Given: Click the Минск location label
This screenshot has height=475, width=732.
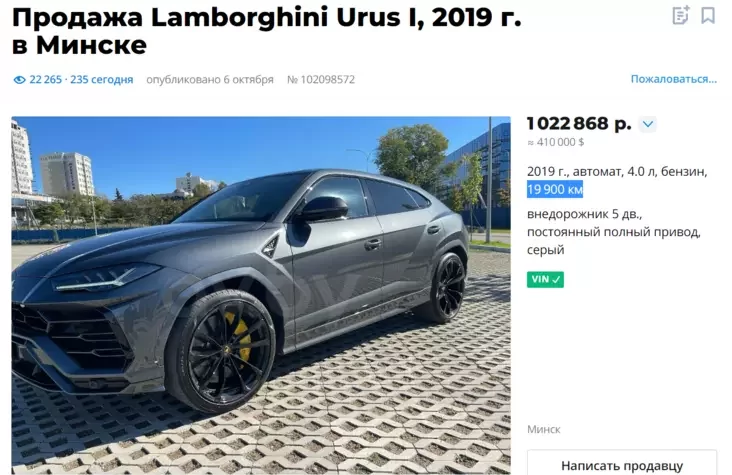Looking at the screenshot, I should tap(543, 429).
